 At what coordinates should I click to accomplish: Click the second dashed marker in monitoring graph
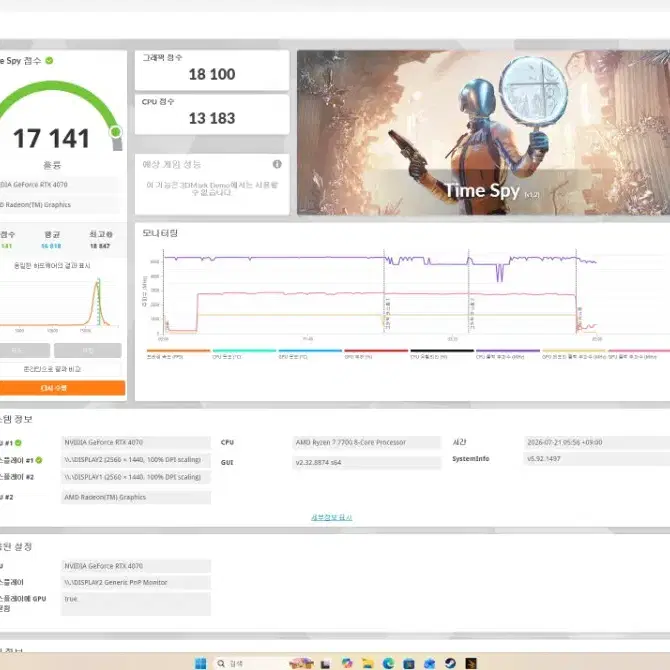(469, 291)
